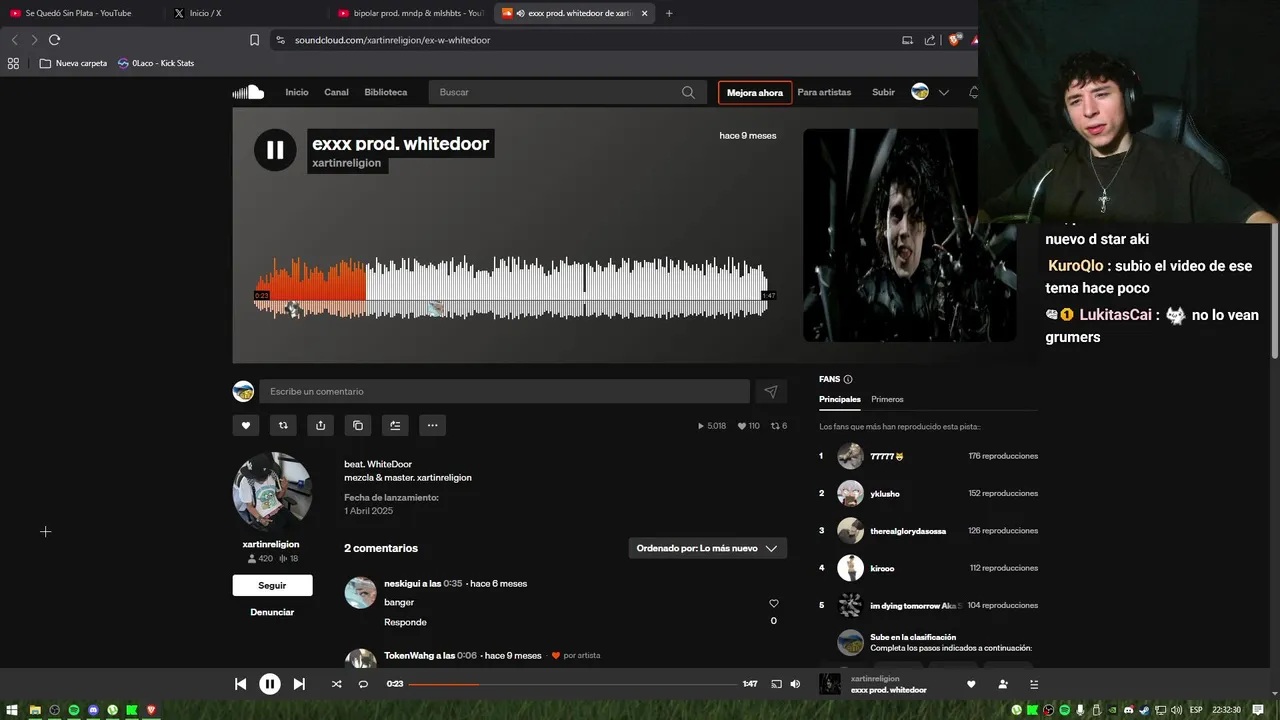This screenshot has height=720, width=1280.
Task: Open cast to device icon in player
Action: (776, 684)
